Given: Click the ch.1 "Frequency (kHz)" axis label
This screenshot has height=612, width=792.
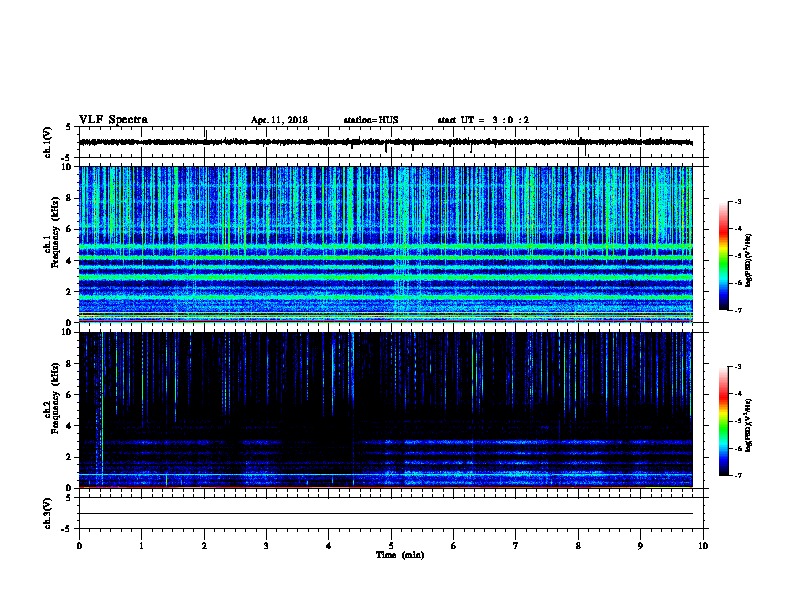Looking at the screenshot, I should tap(55, 232).
